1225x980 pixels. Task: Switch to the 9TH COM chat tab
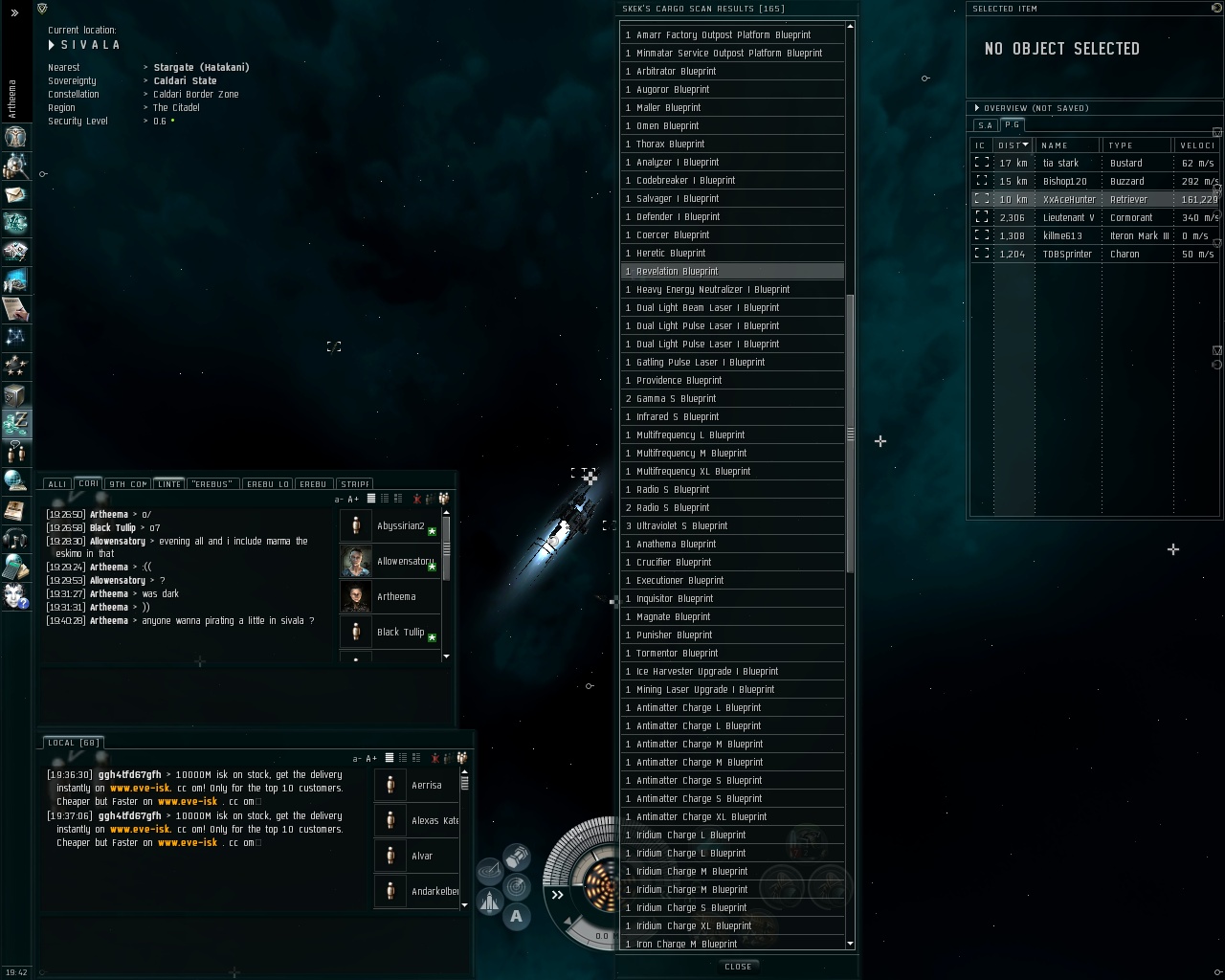pos(128,484)
